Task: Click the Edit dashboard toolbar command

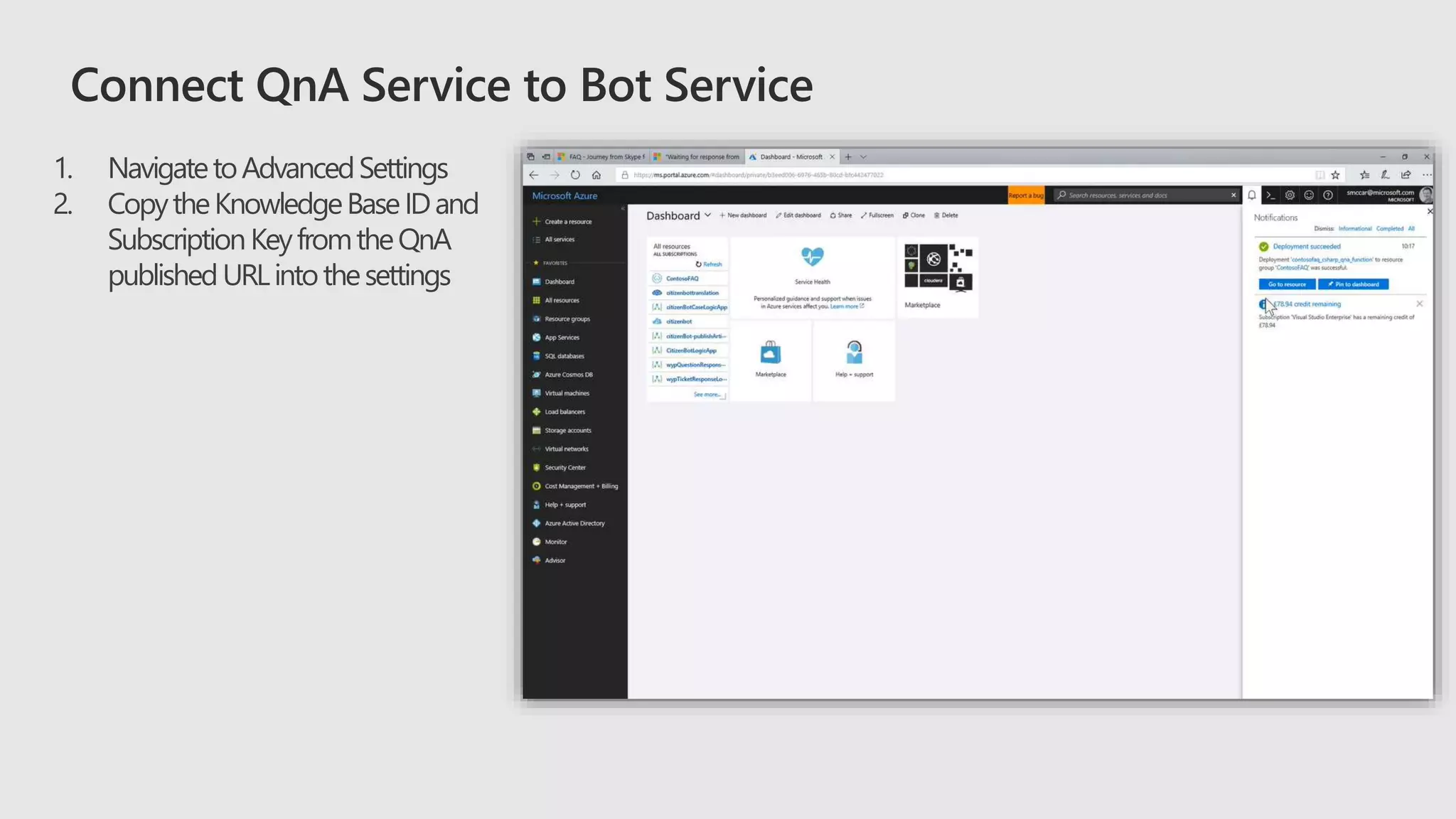Action: click(x=798, y=215)
